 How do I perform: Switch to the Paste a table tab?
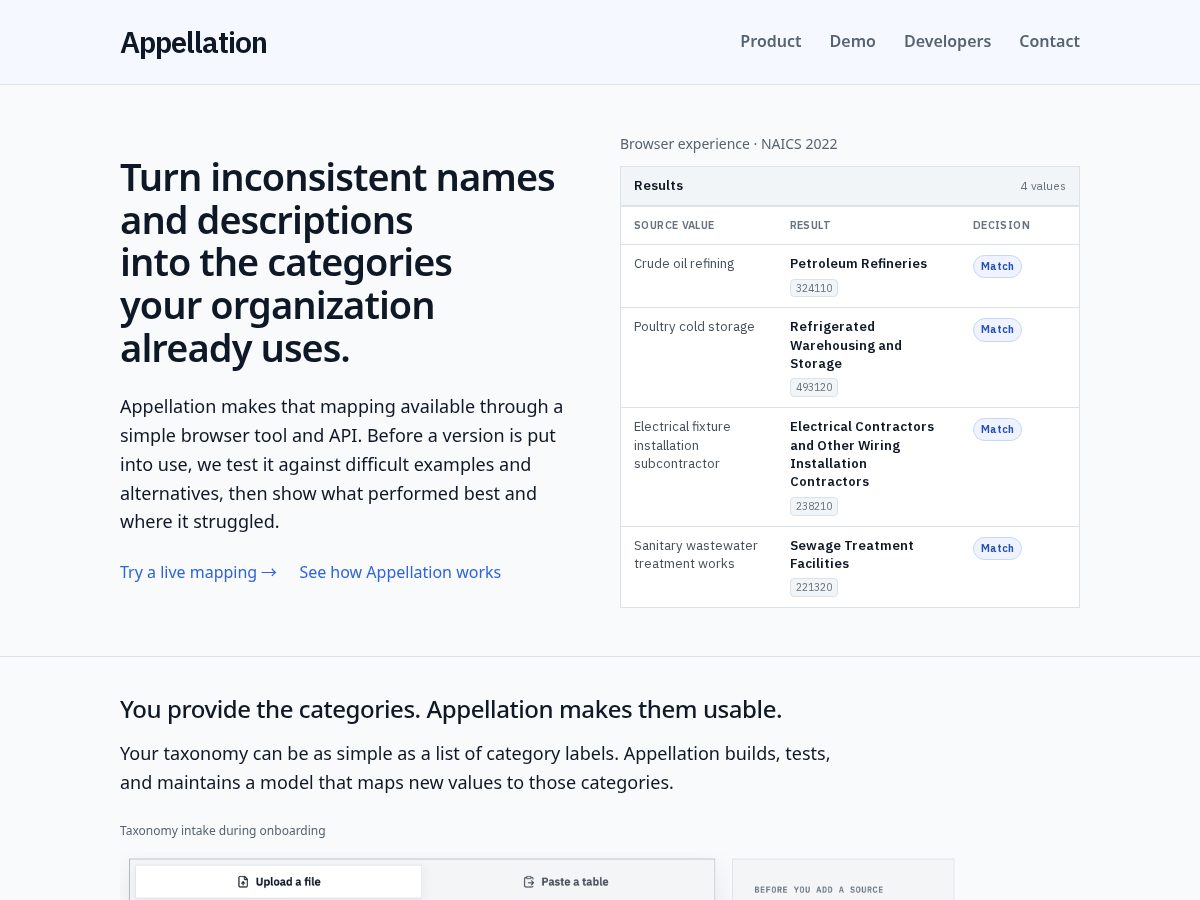click(566, 882)
